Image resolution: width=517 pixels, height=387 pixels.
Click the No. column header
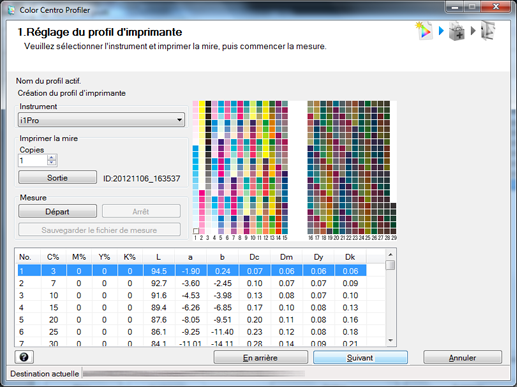[x=28, y=257]
